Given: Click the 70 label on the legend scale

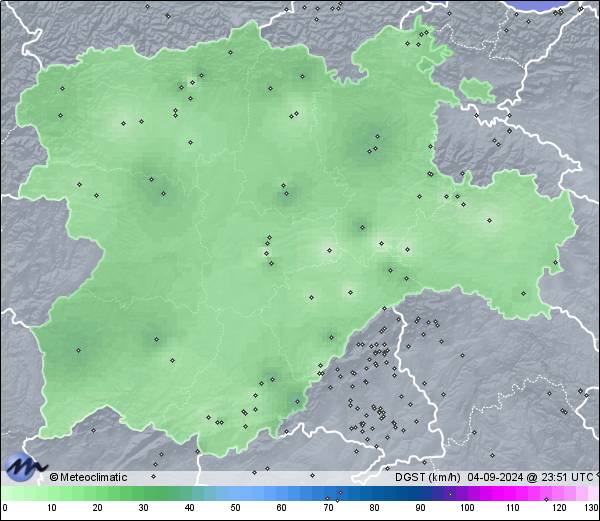Looking at the screenshot, I should click(328, 508).
